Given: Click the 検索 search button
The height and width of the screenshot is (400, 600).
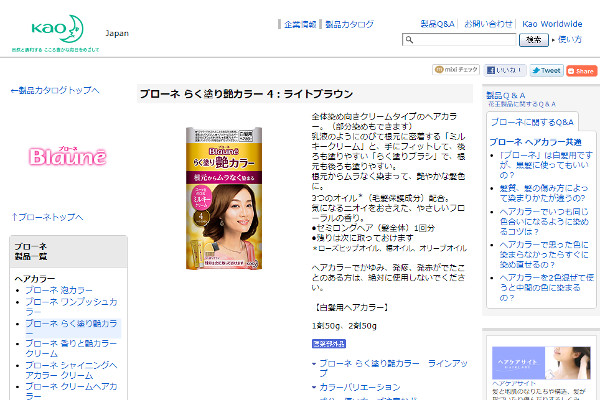Looking at the screenshot, I should pyautogui.click(x=533, y=40).
